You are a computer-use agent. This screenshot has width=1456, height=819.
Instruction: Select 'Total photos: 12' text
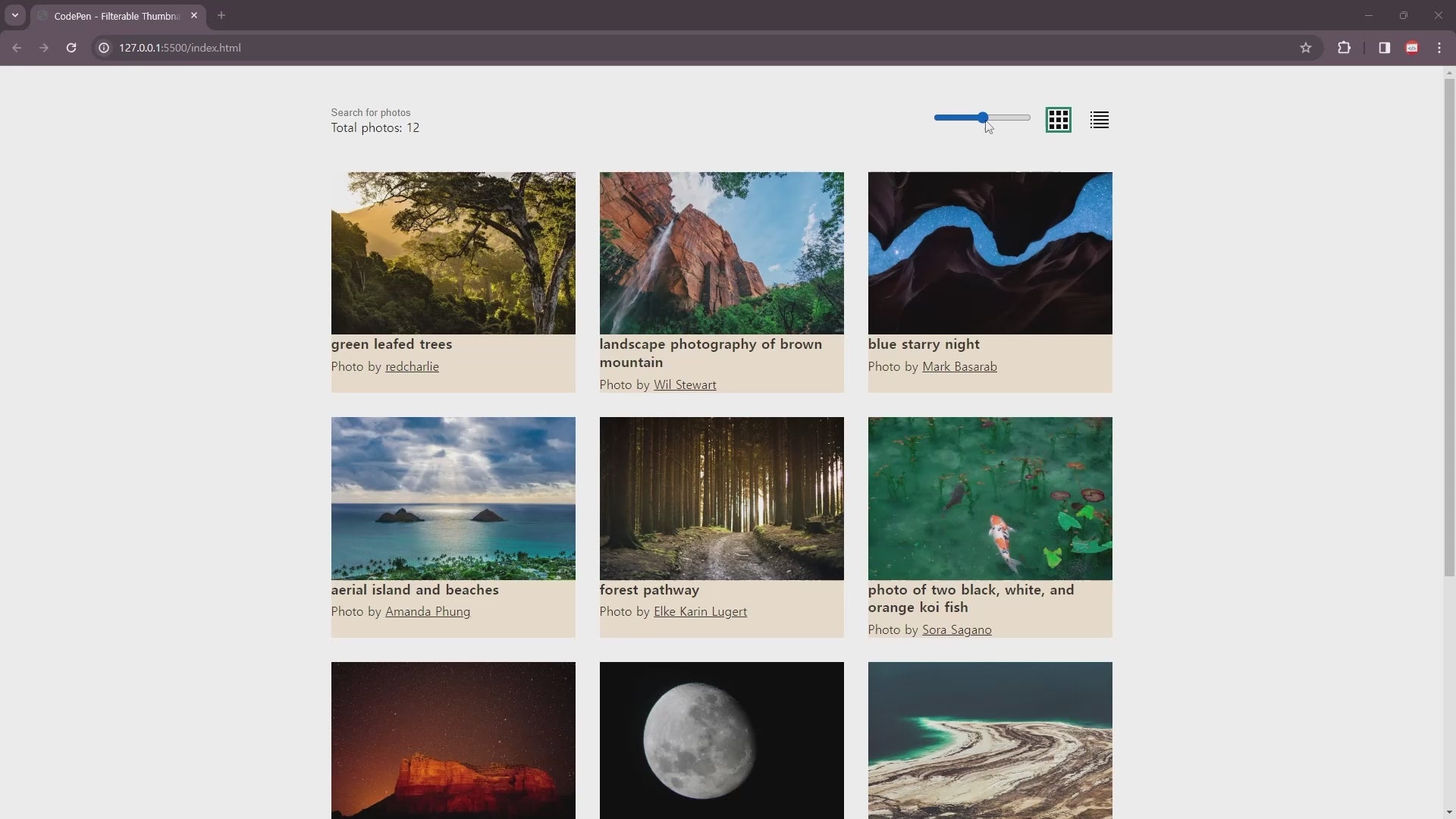(x=375, y=127)
